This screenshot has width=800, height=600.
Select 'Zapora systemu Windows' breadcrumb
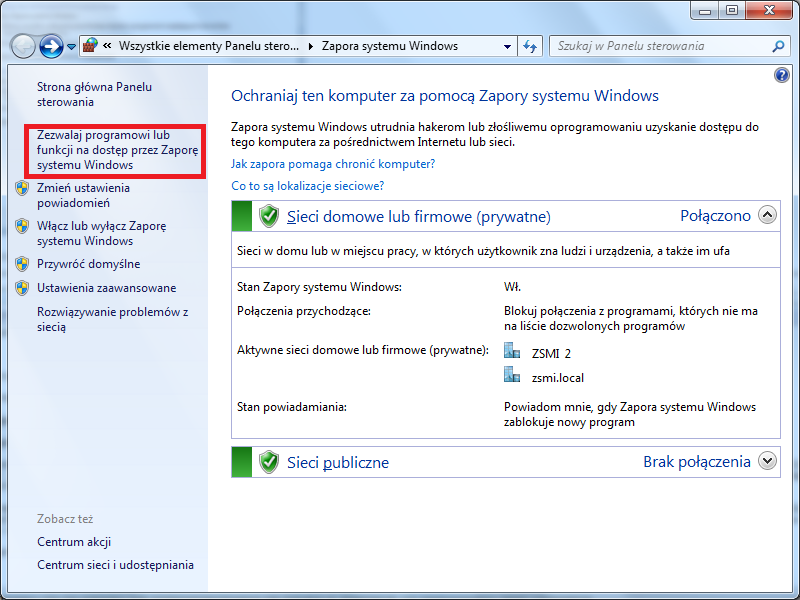[390, 46]
